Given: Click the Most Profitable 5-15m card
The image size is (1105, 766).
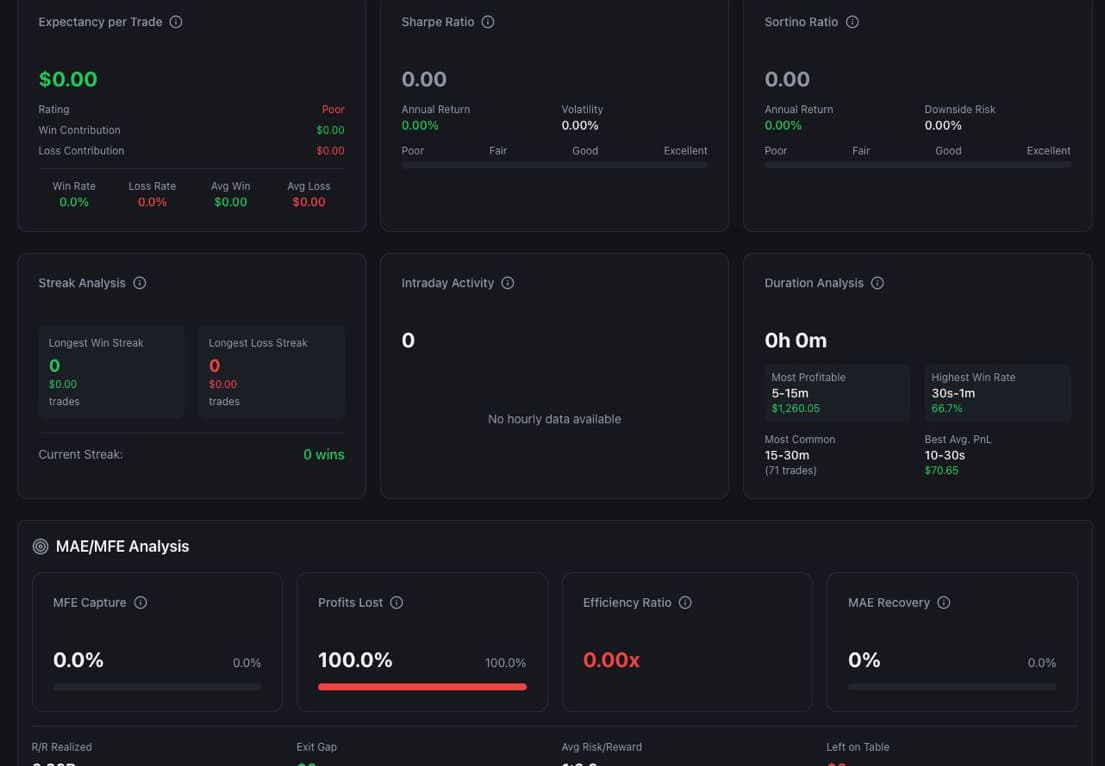Looking at the screenshot, I should coord(837,394).
